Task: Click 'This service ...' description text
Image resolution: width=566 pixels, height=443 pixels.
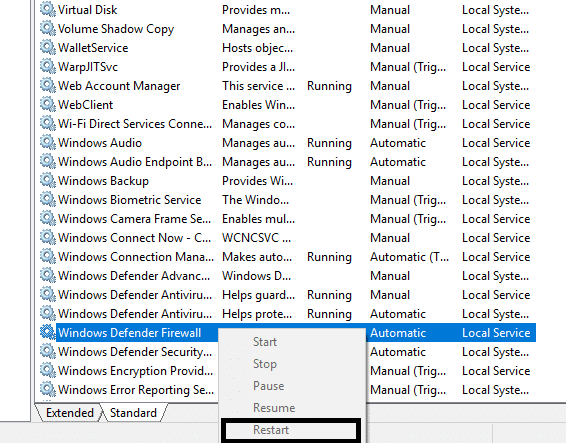Action: click(x=258, y=86)
